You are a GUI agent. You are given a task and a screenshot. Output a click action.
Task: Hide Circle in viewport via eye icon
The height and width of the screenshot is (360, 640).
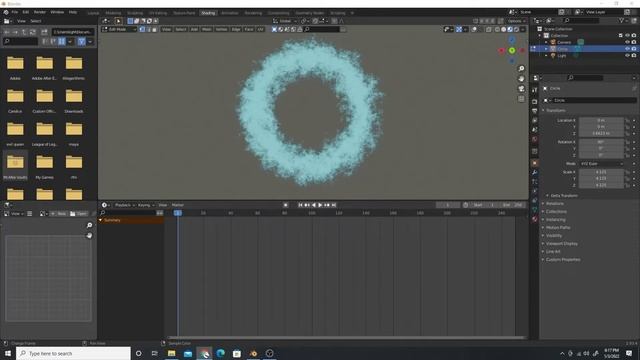click(x=627, y=49)
